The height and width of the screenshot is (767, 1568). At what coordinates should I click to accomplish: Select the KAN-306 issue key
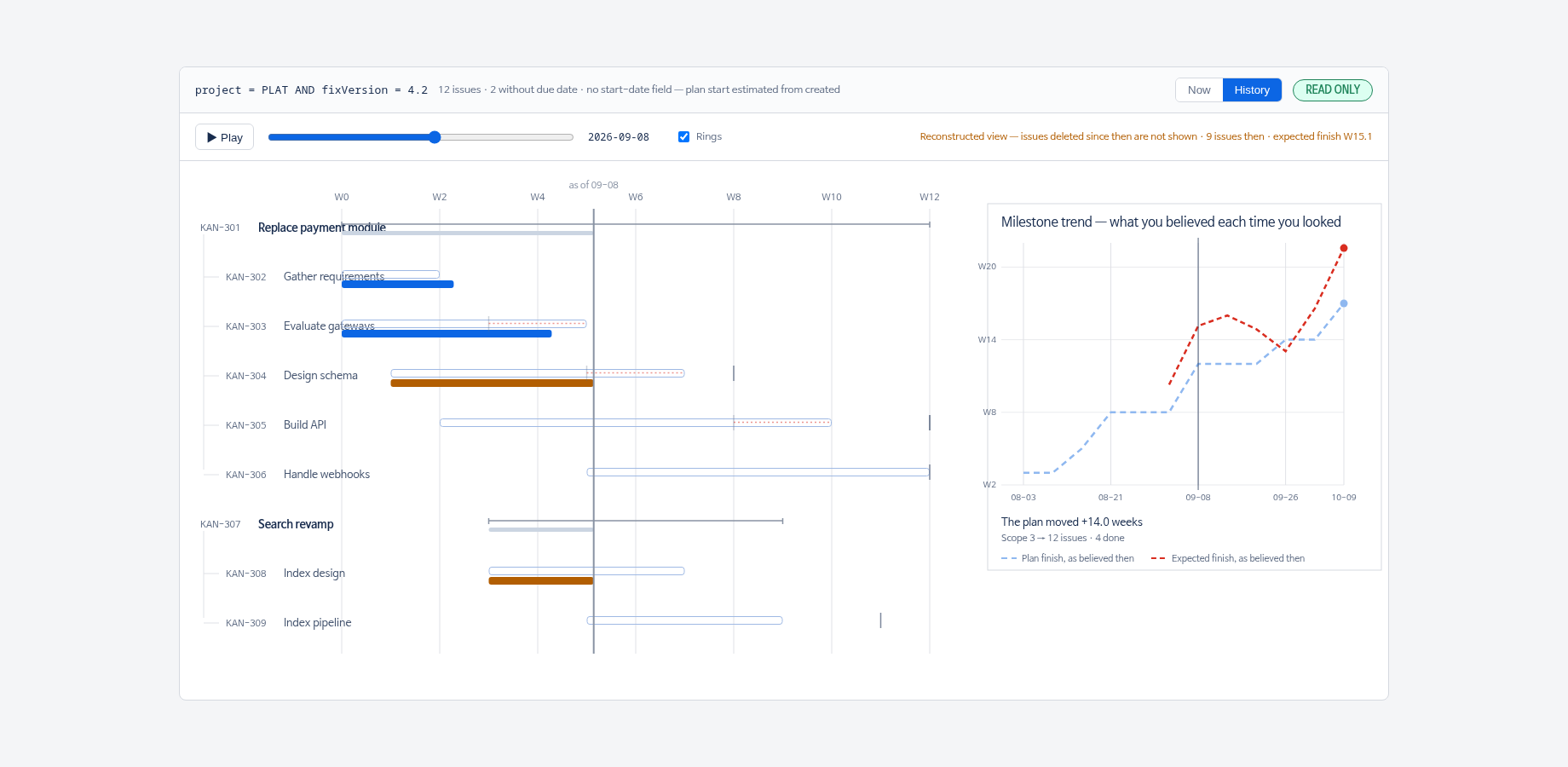(x=245, y=475)
